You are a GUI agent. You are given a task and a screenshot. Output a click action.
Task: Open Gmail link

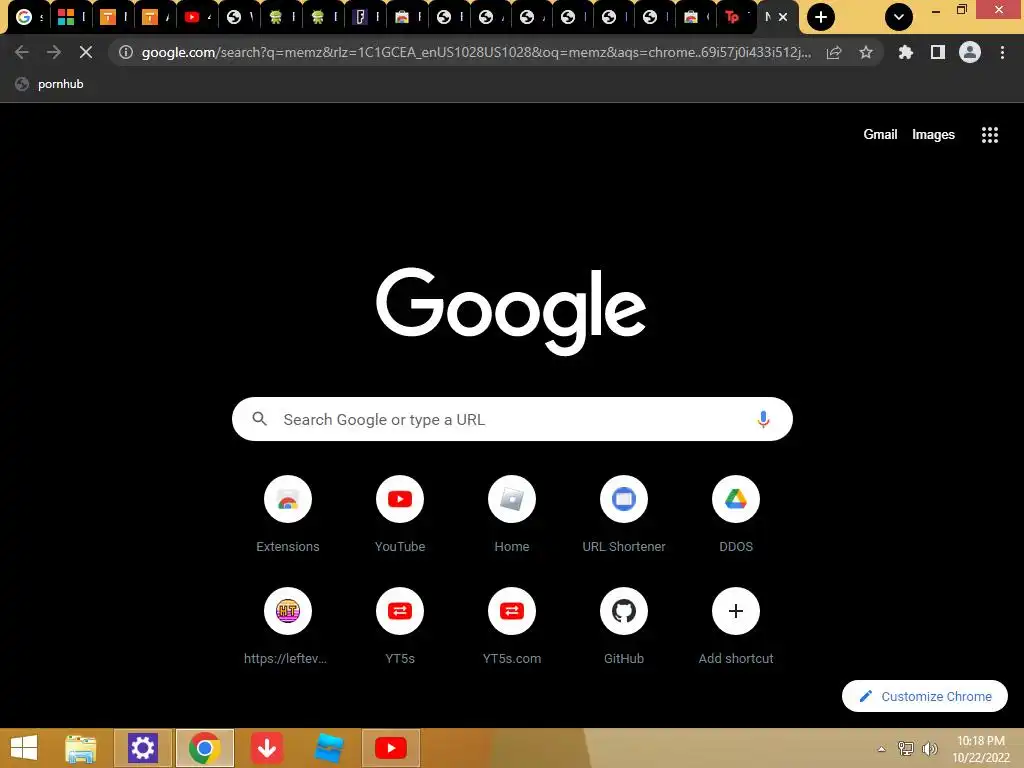coord(880,135)
